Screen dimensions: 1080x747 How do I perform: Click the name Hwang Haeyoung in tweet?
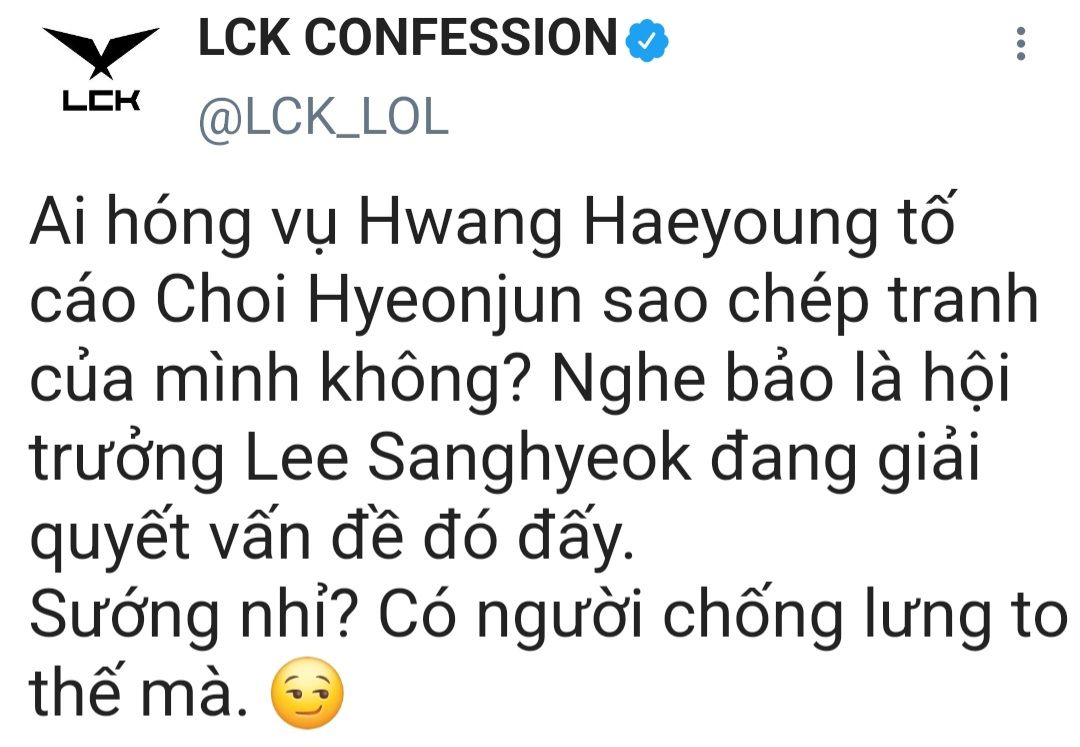(619, 225)
